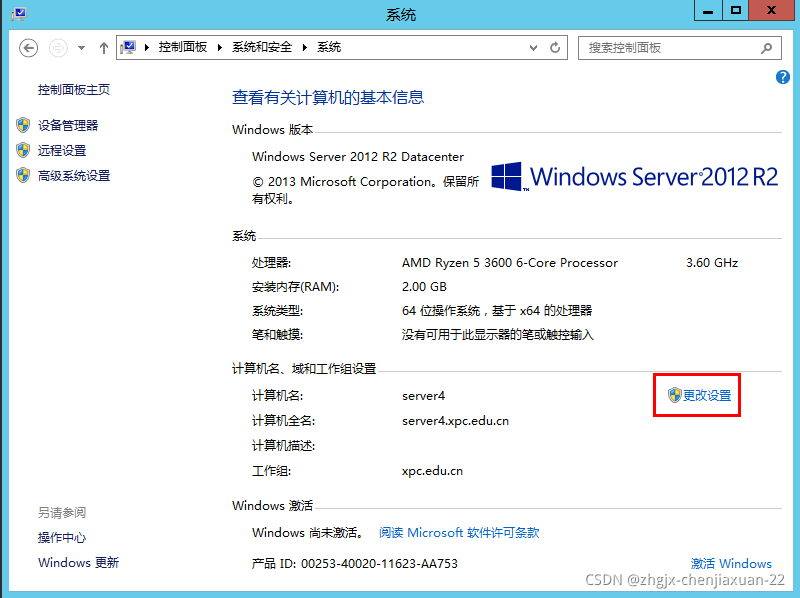Click the 更改设置 link
Viewport: 800px width, 598px height.
click(707, 395)
